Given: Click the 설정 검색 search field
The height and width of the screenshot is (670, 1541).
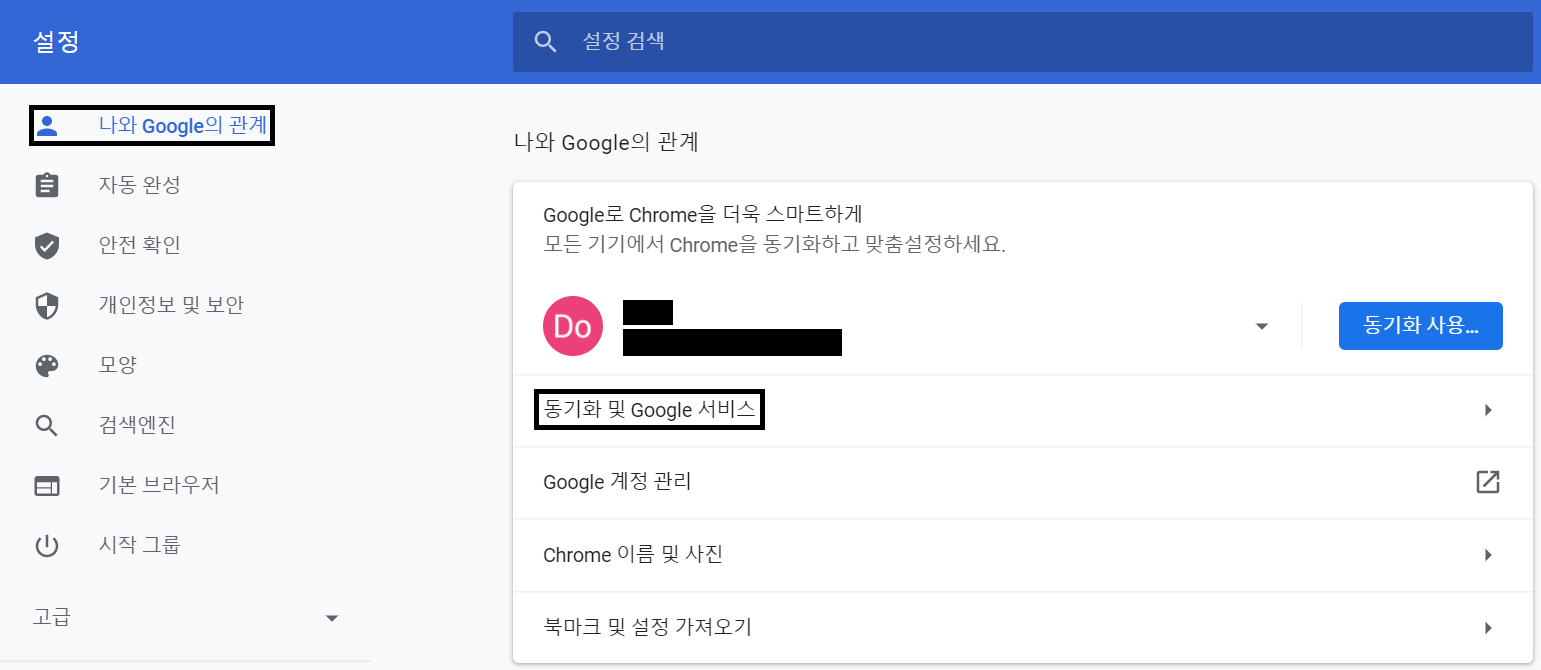Looking at the screenshot, I should [x=1023, y=42].
